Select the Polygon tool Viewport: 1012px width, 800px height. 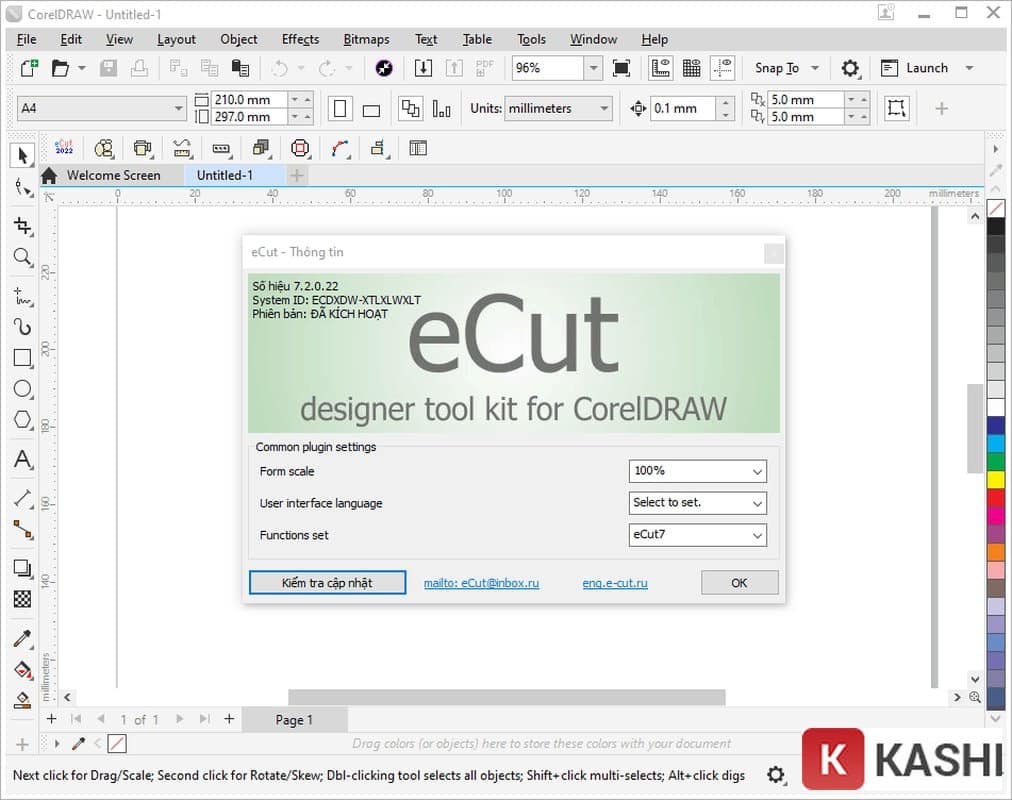22,420
